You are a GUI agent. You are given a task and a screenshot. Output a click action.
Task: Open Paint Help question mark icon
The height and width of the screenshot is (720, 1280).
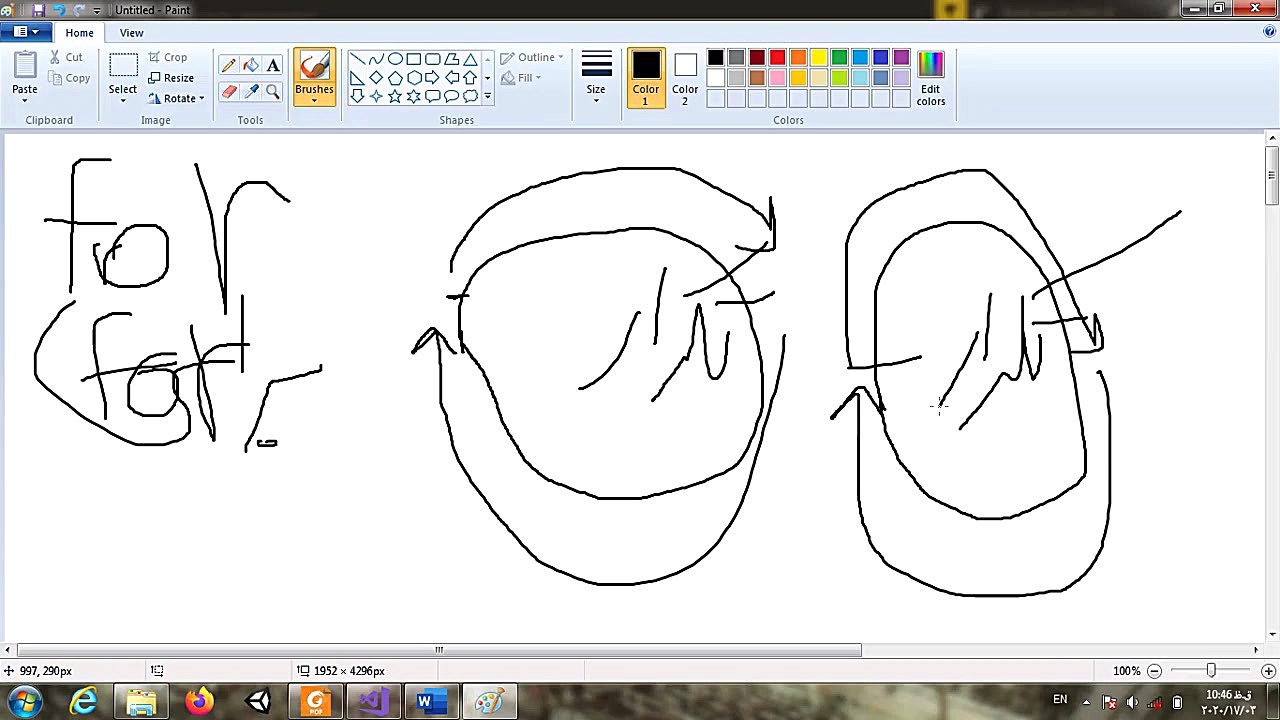click(x=1269, y=32)
